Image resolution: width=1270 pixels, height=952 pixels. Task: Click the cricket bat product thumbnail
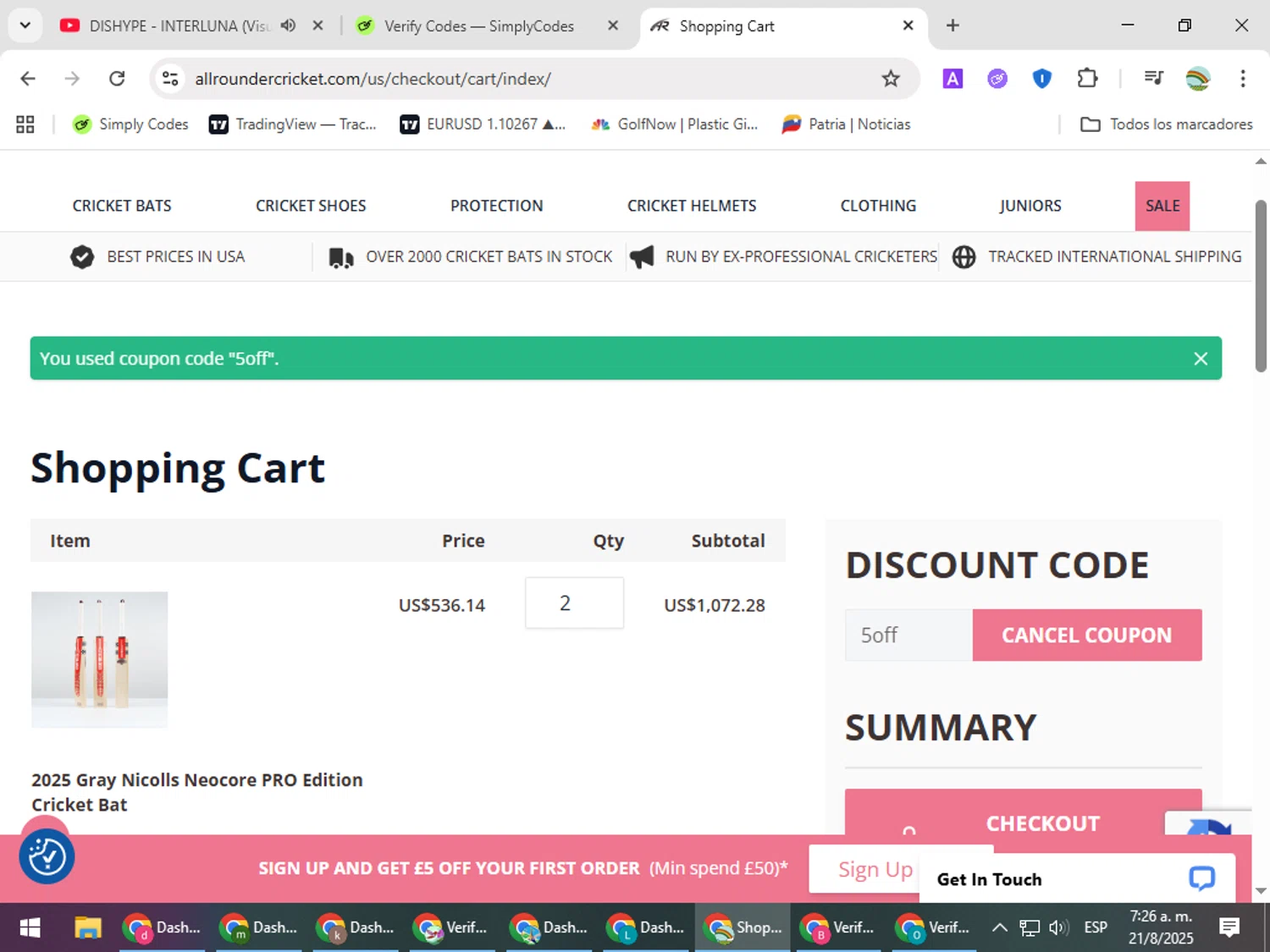100,659
